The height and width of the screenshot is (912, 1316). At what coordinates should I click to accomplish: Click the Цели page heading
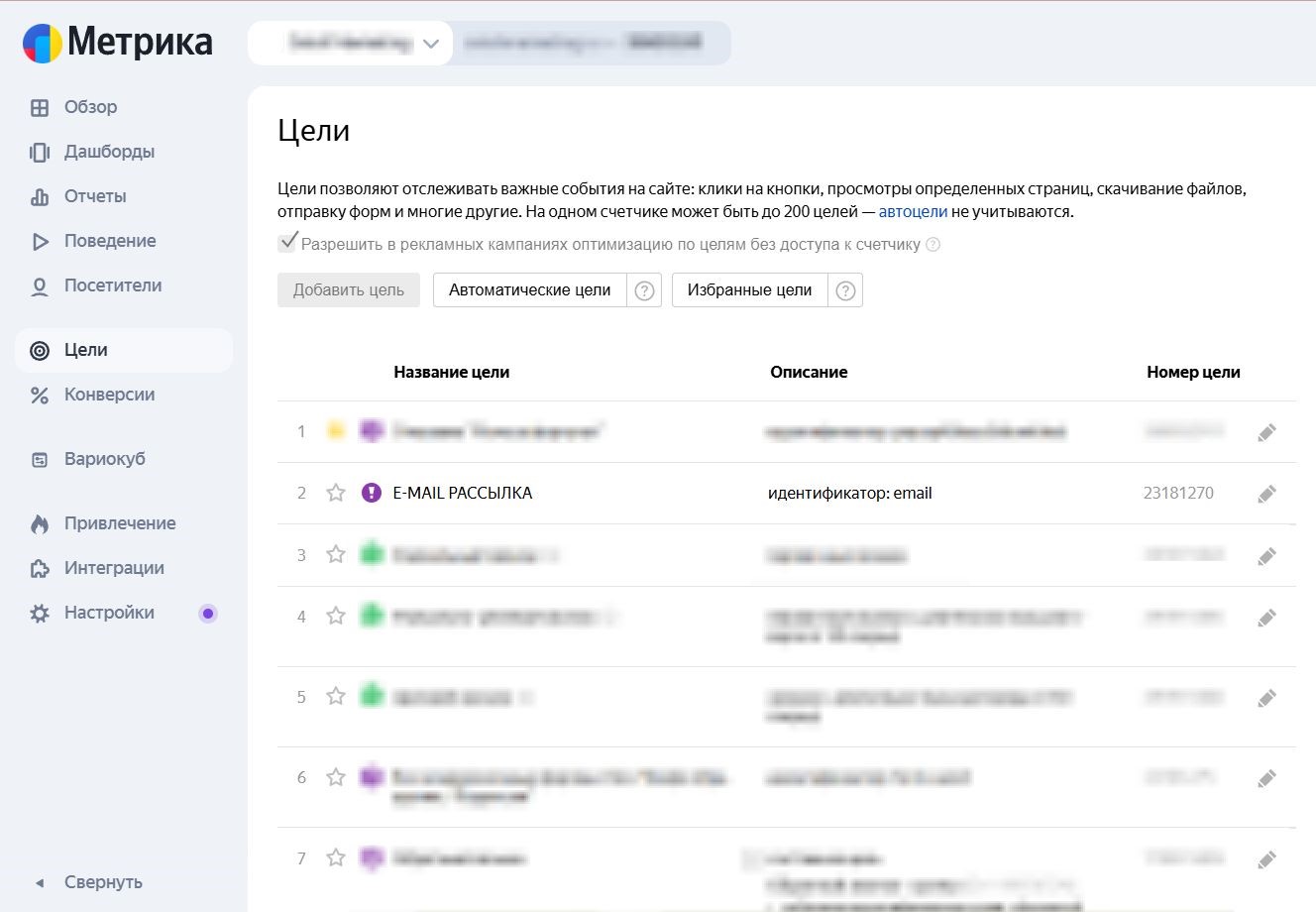coord(313,131)
